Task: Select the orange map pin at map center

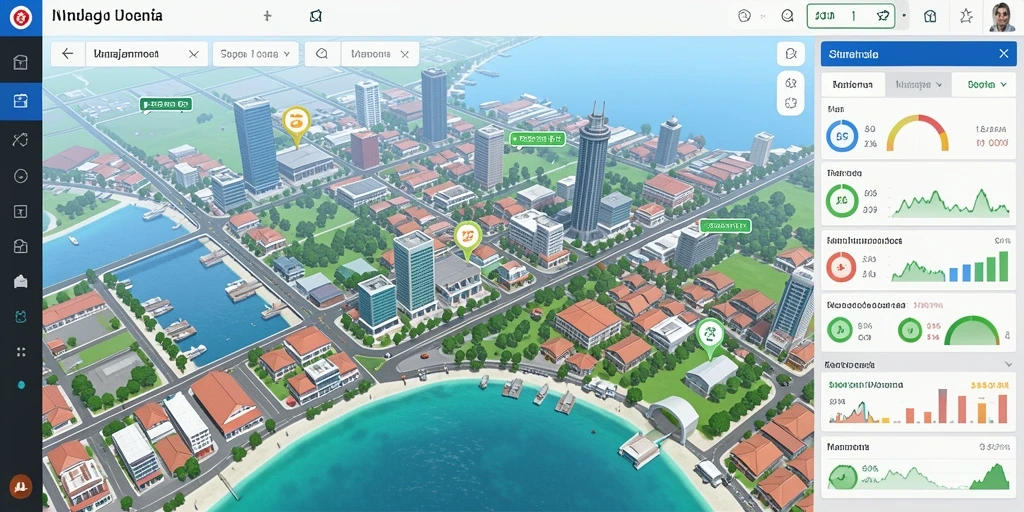Action: [467, 238]
